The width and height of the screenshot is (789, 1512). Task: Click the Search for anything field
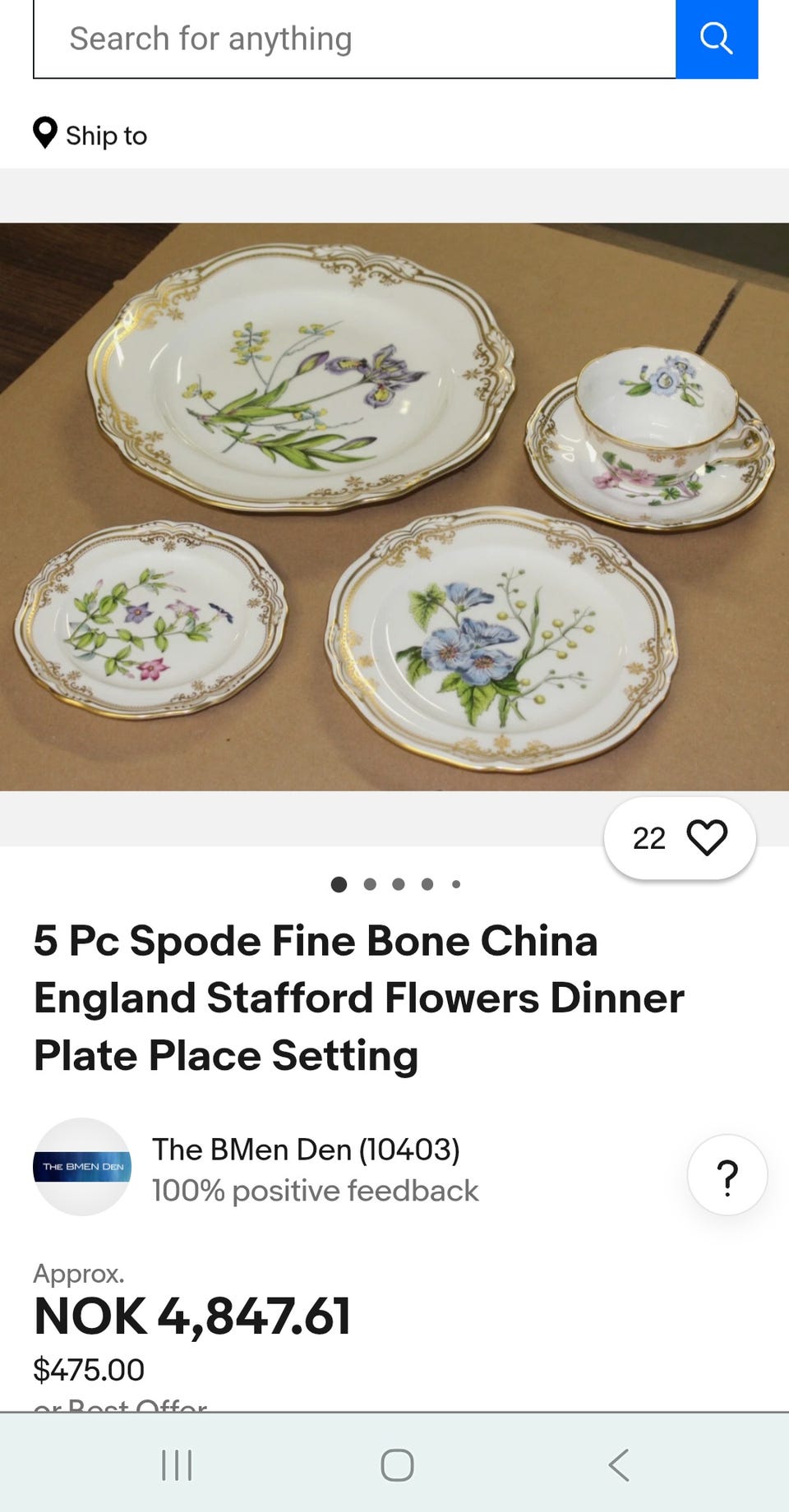354,39
